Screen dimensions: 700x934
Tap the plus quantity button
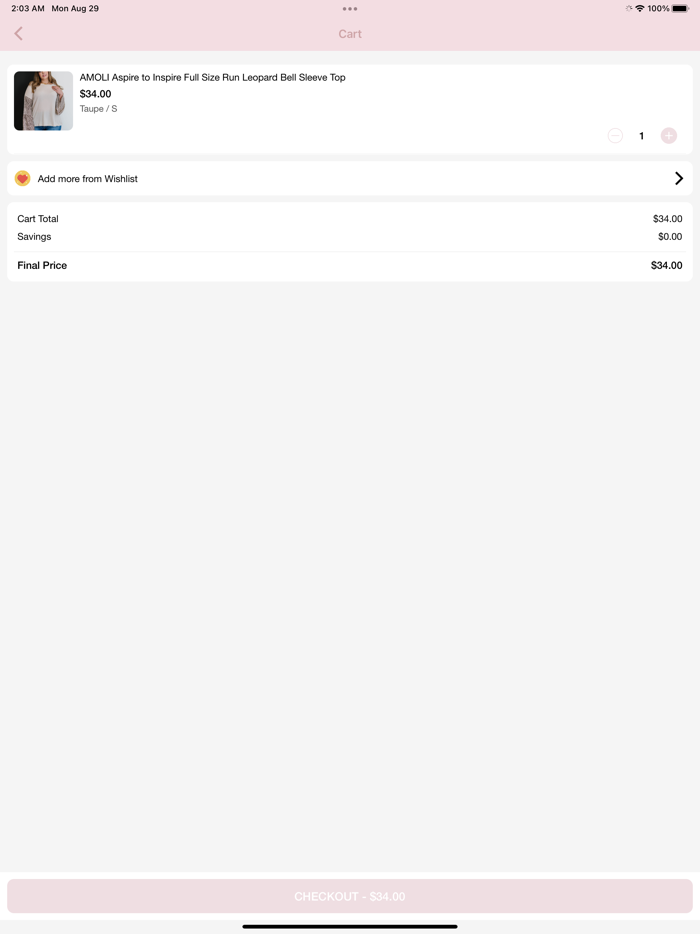pyautogui.click(x=669, y=136)
